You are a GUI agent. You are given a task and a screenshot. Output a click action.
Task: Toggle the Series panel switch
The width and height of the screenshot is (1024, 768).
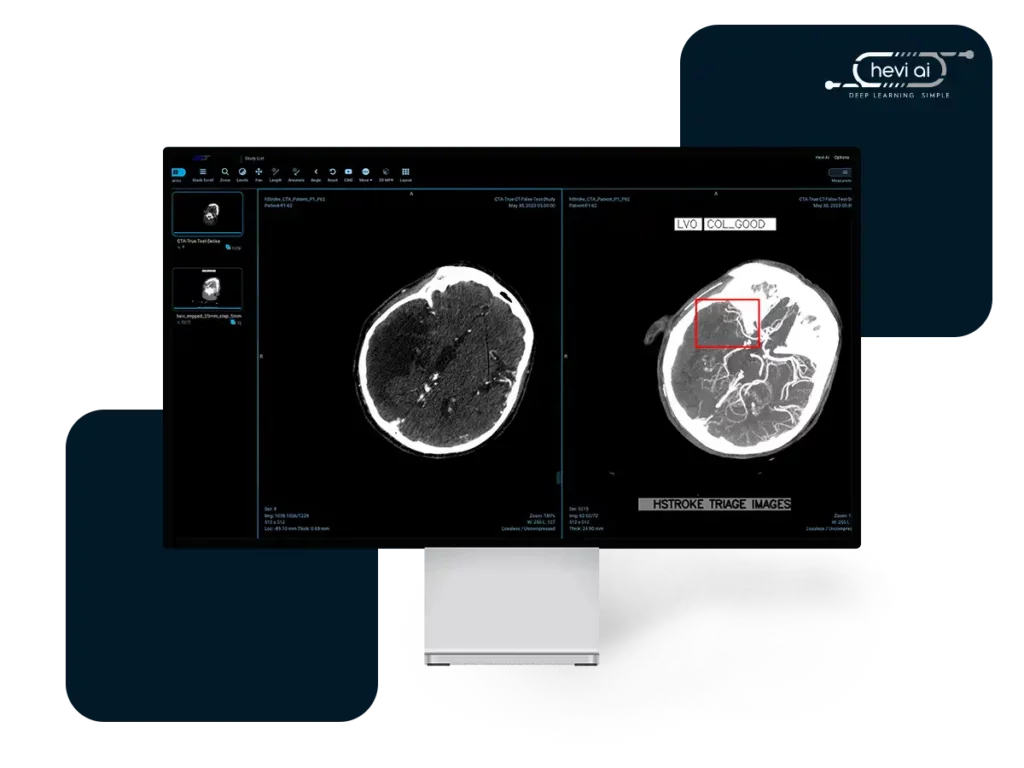click(x=177, y=173)
